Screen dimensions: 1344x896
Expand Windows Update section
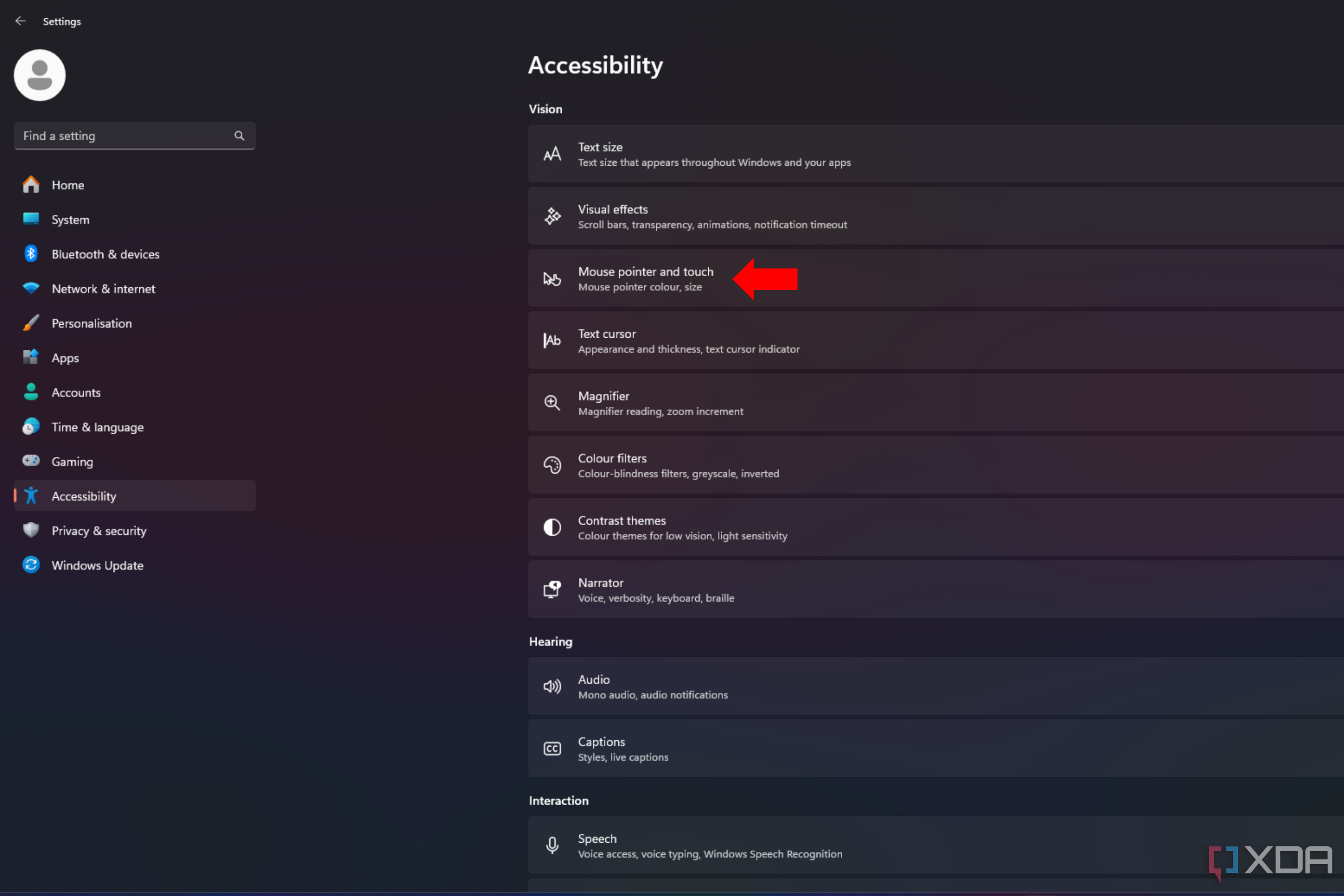(97, 564)
